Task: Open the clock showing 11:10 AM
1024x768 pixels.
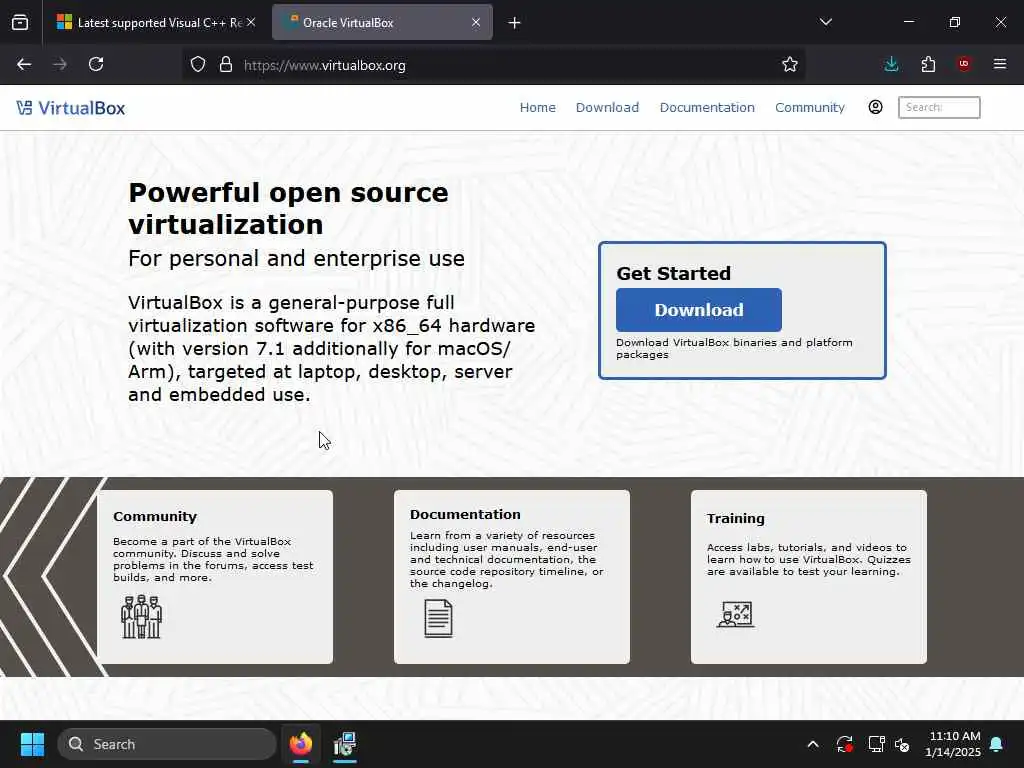Action: tap(953, 744)
